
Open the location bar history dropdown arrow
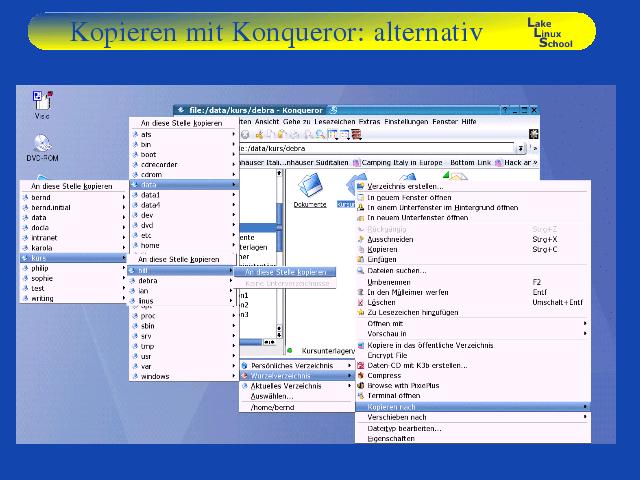520,149
